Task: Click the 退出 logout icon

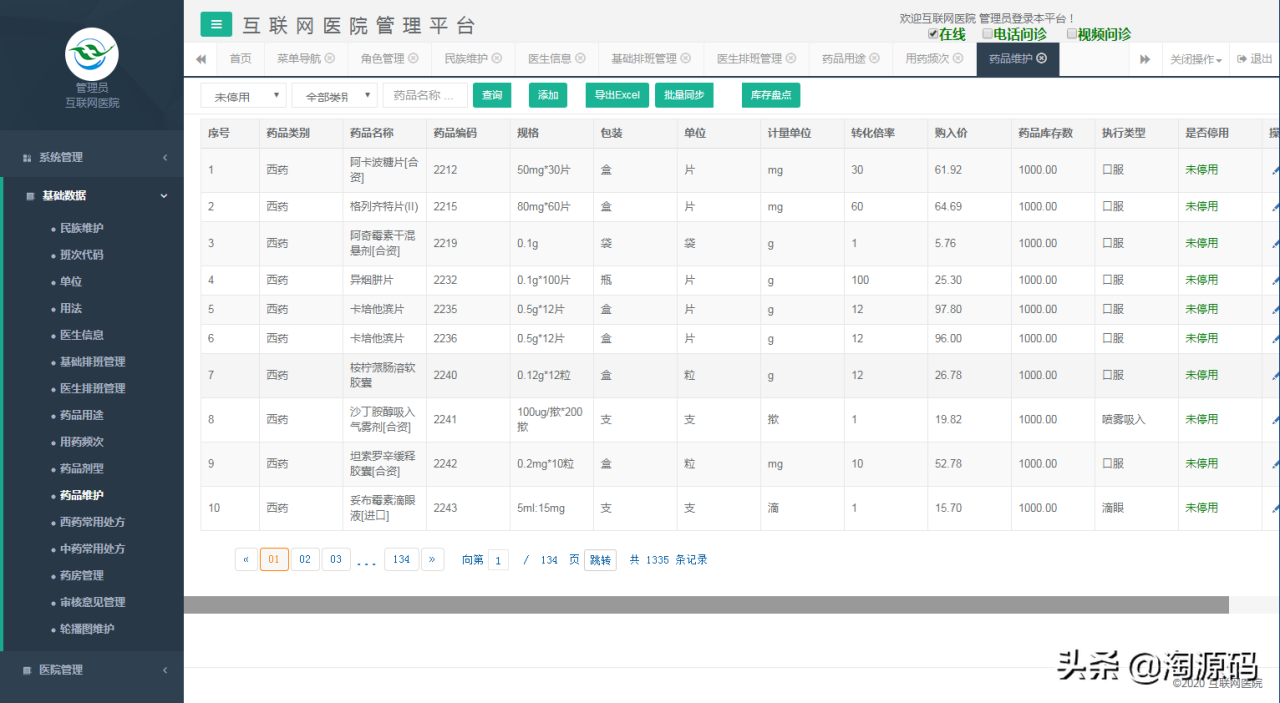Action: (x=1241, y=59)
